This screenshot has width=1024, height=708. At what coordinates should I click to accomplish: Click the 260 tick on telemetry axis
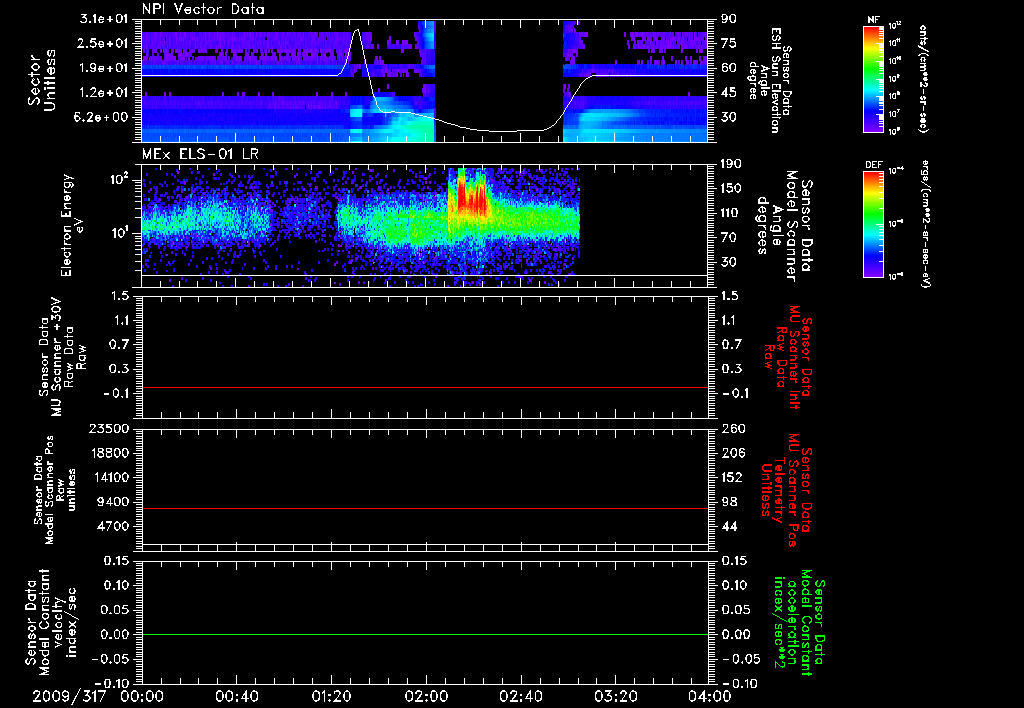(732, 428)
